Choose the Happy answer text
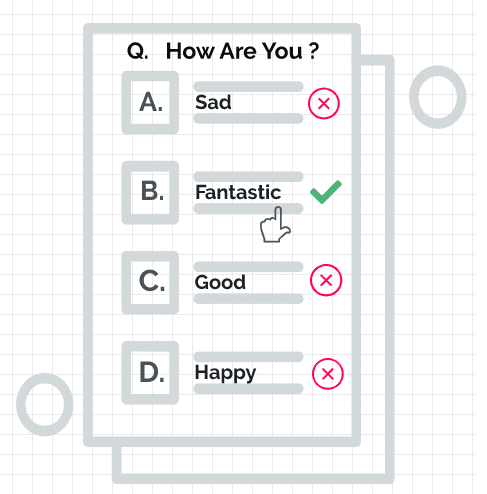The width and height of the screenshot is (487, 494). (225, 373)
